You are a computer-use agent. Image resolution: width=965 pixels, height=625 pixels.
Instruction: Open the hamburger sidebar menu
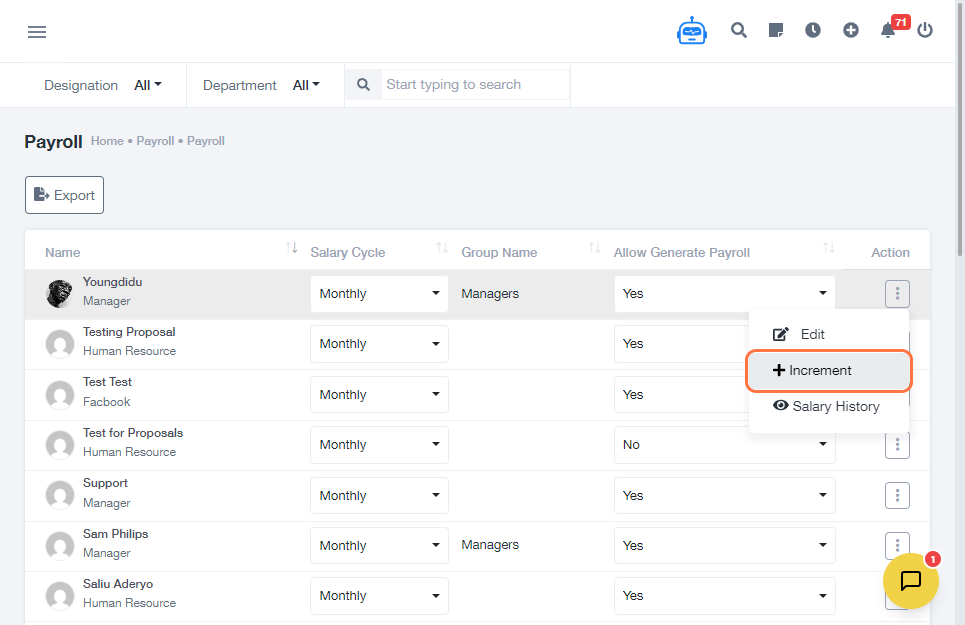(x=37, y=32)
